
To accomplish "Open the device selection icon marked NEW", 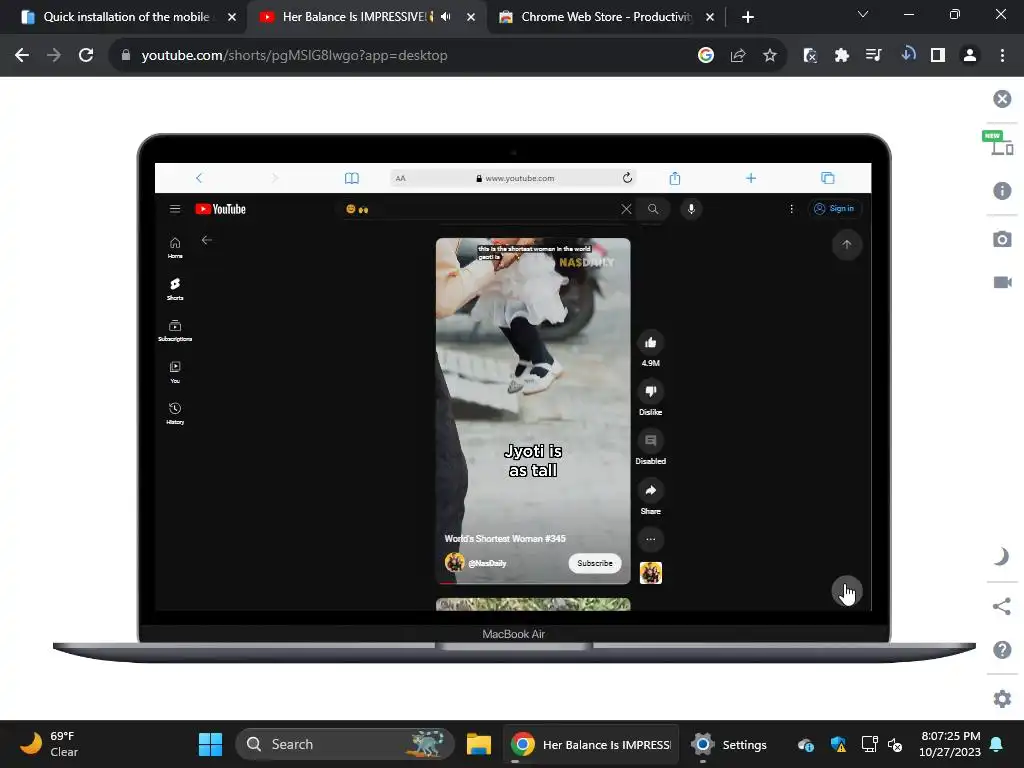I will (x=998, y=142).
